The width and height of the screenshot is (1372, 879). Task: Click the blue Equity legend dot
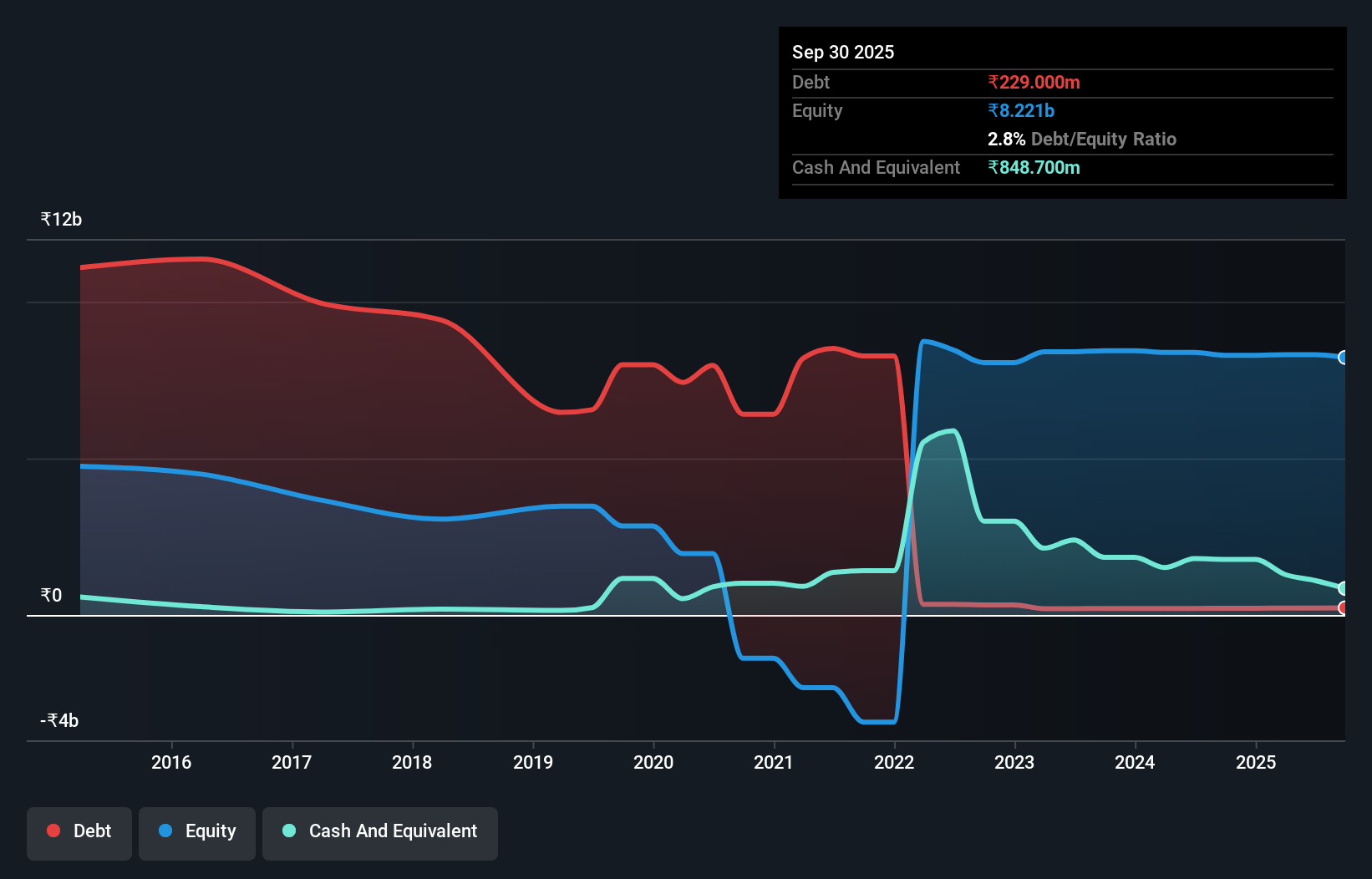point(166,831)
